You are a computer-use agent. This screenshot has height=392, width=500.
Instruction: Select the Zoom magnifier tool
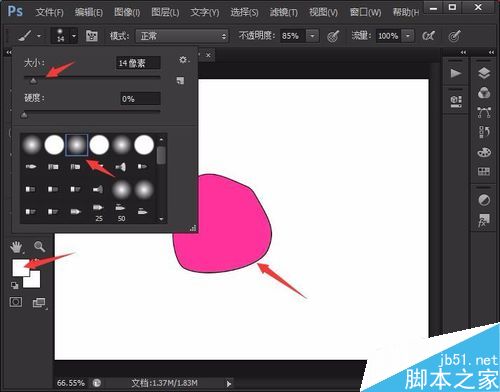point(39,246)
